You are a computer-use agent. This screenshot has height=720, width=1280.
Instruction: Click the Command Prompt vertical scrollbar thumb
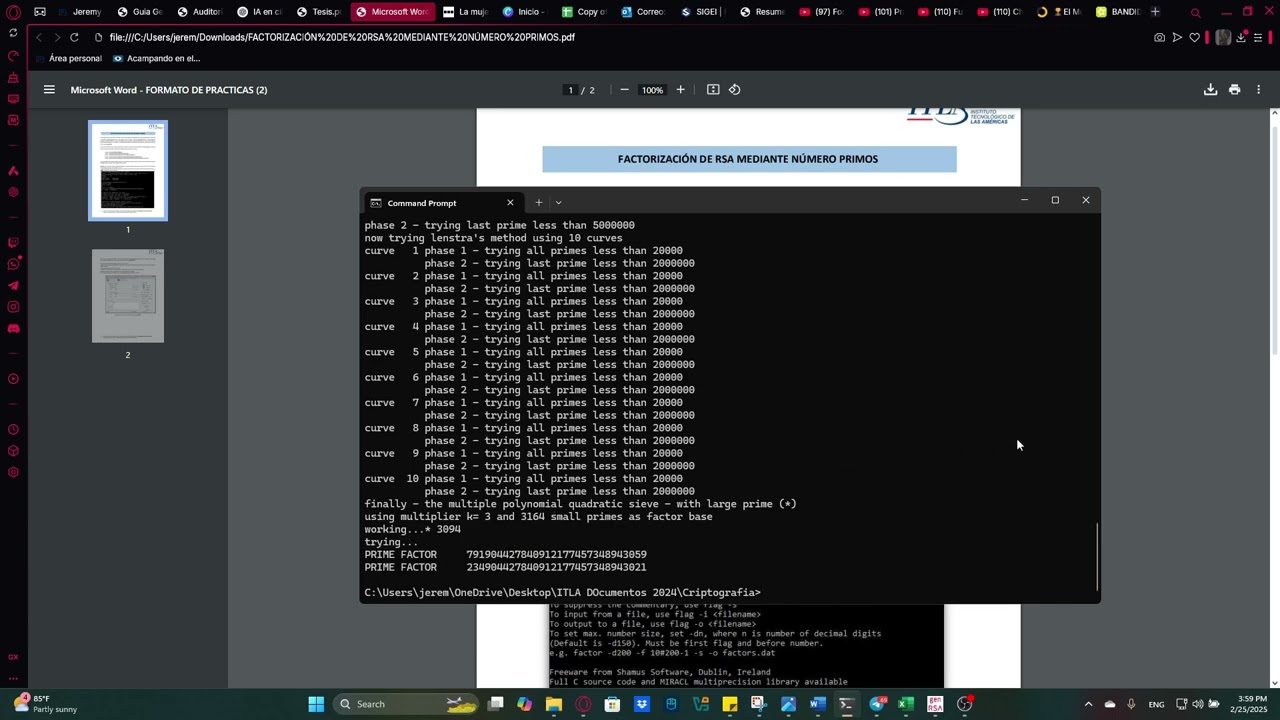tap(1097, 556)
